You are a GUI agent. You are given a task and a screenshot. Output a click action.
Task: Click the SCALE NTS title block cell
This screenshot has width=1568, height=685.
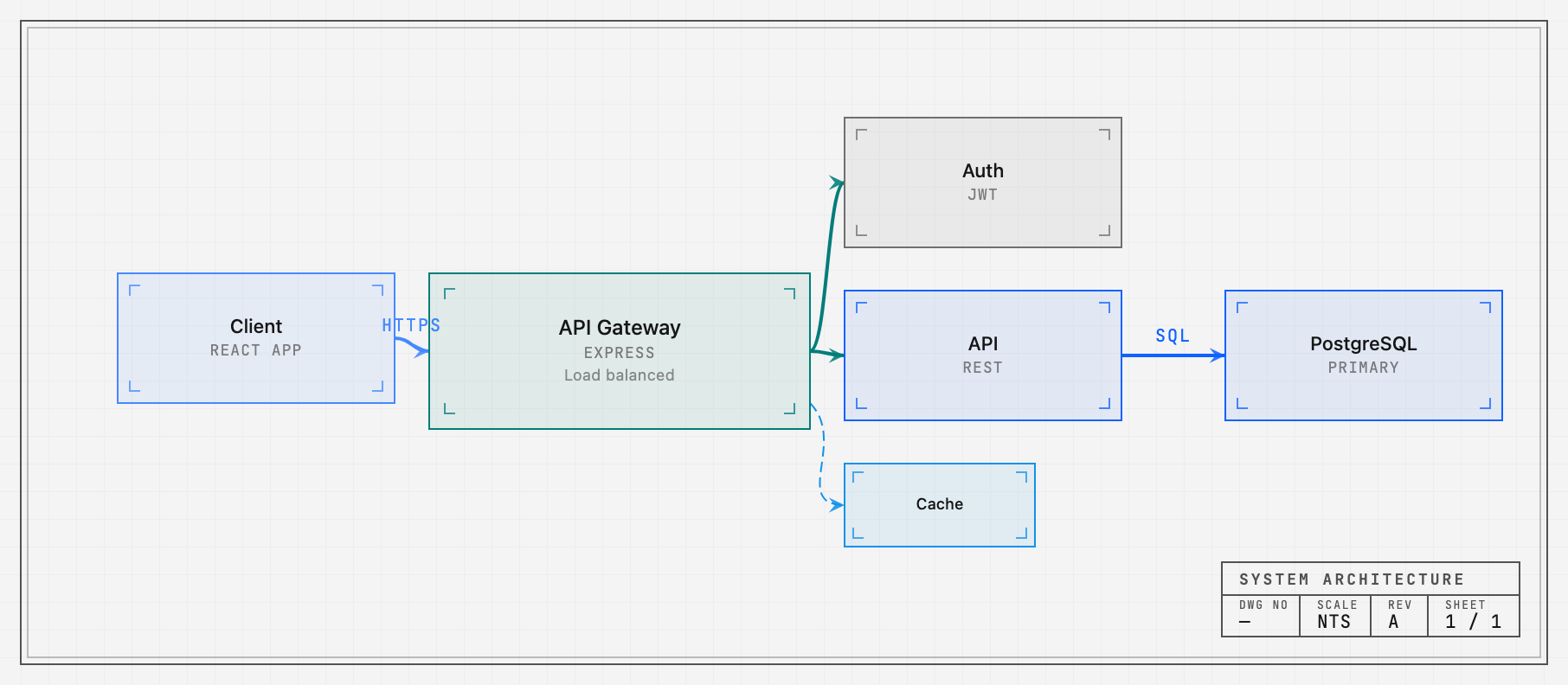tap(1335, 616)
